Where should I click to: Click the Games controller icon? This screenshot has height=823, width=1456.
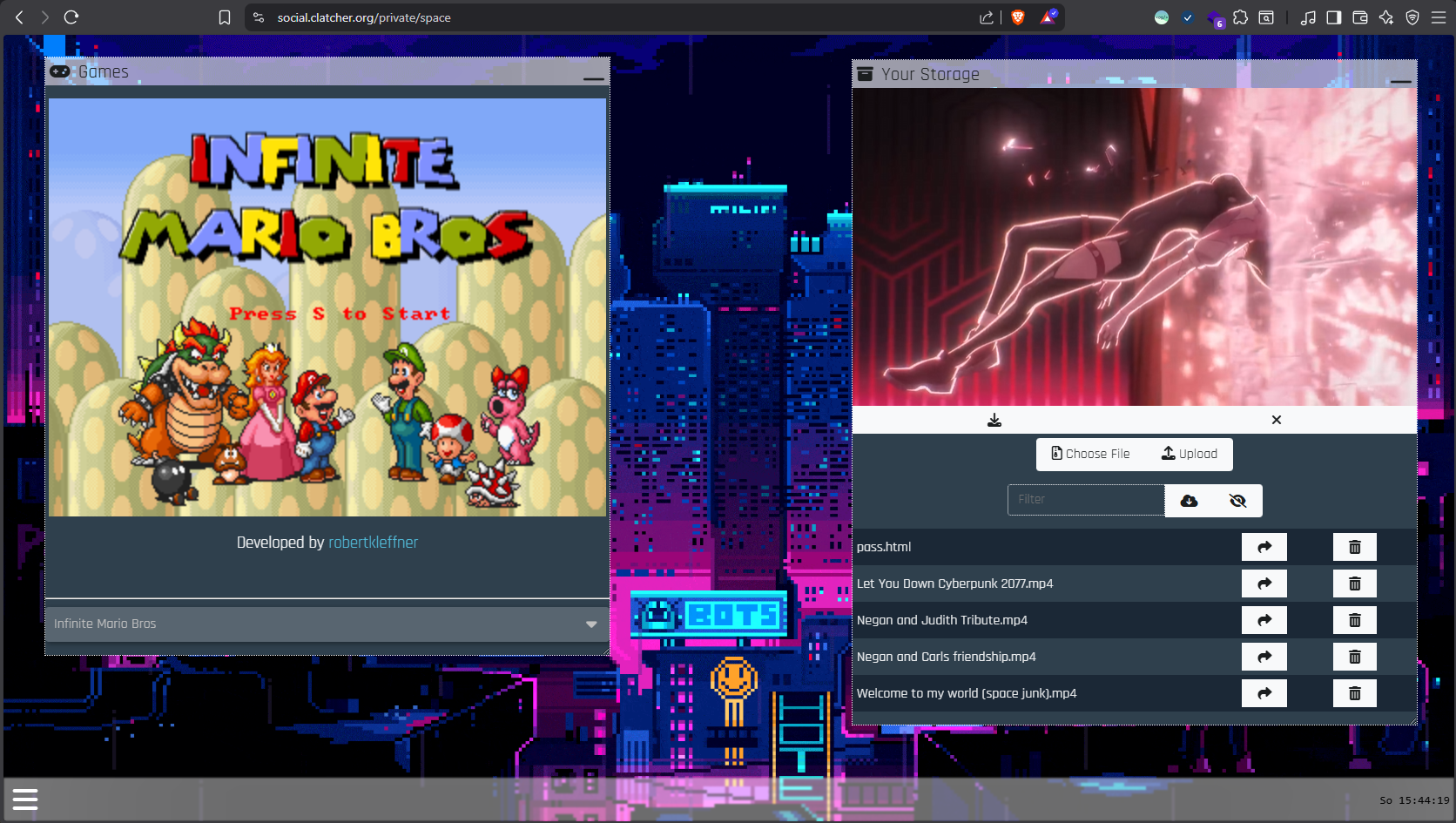60,71
